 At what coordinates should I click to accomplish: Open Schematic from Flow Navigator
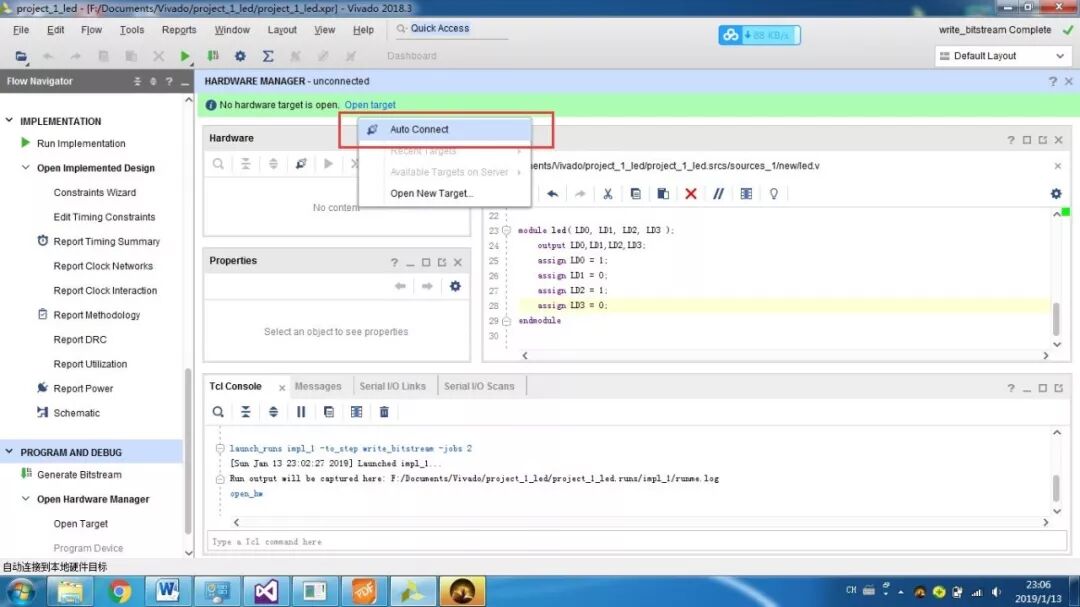click(76, 413)
